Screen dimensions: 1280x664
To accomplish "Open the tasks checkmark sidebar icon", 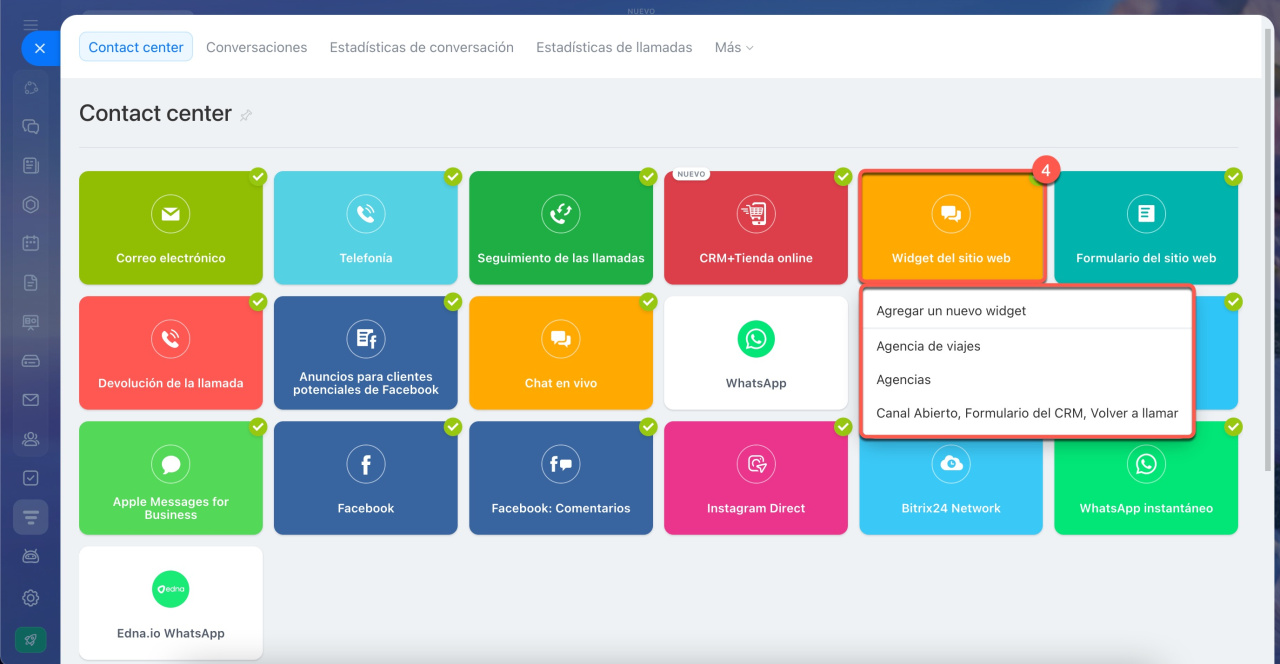I will (31, 478).
